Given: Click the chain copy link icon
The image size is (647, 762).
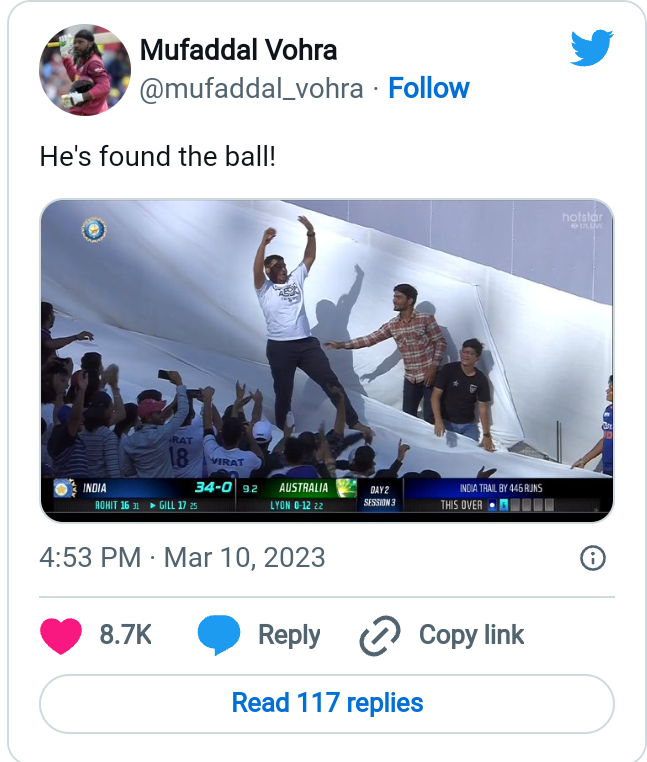Looking at the screenshot, I should point(380,635).
